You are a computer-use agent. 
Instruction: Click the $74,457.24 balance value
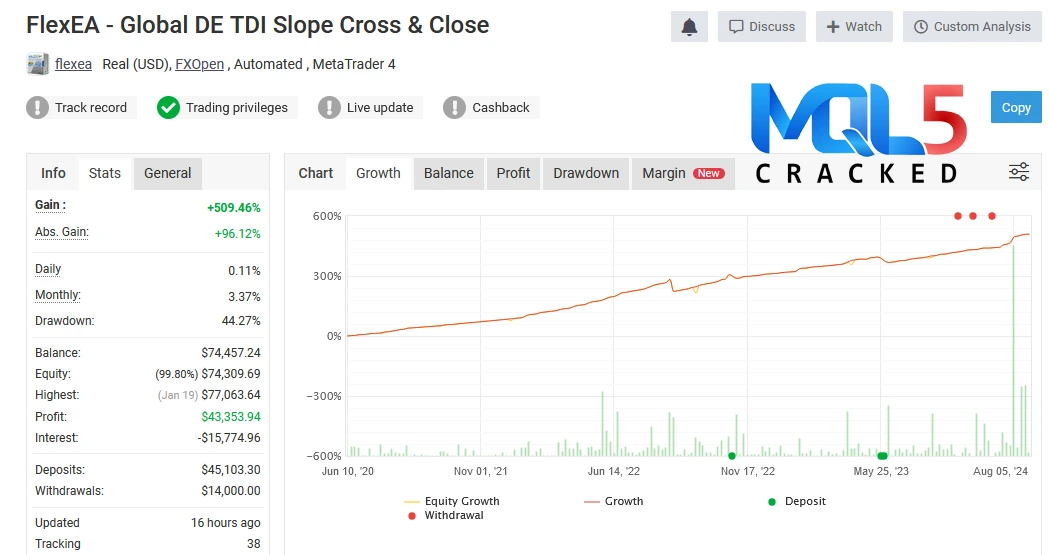231,353
